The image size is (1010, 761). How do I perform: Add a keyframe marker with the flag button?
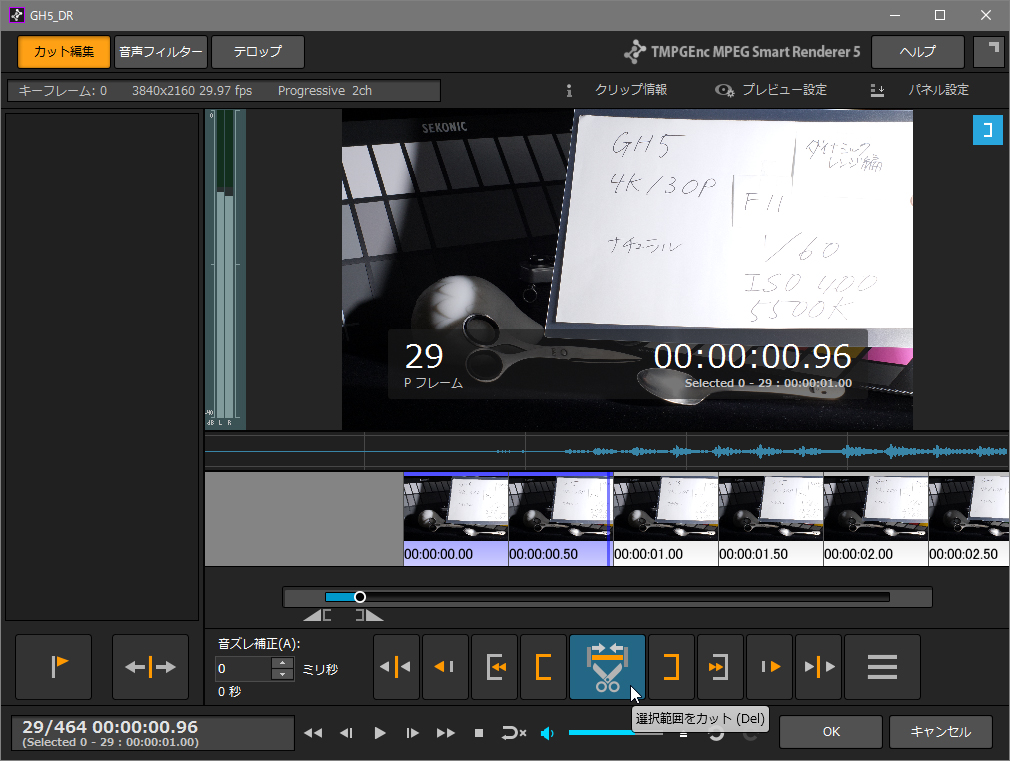pos(53,667)
